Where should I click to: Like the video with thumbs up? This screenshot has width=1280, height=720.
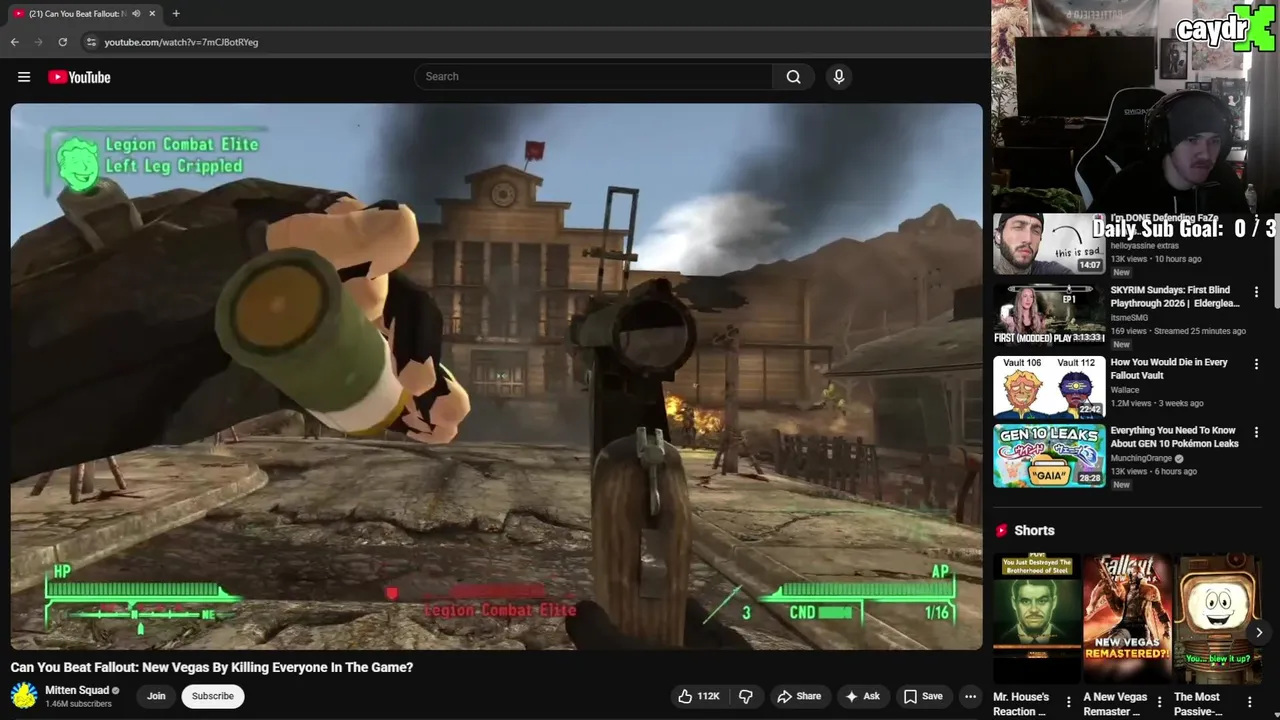(698, 696)
